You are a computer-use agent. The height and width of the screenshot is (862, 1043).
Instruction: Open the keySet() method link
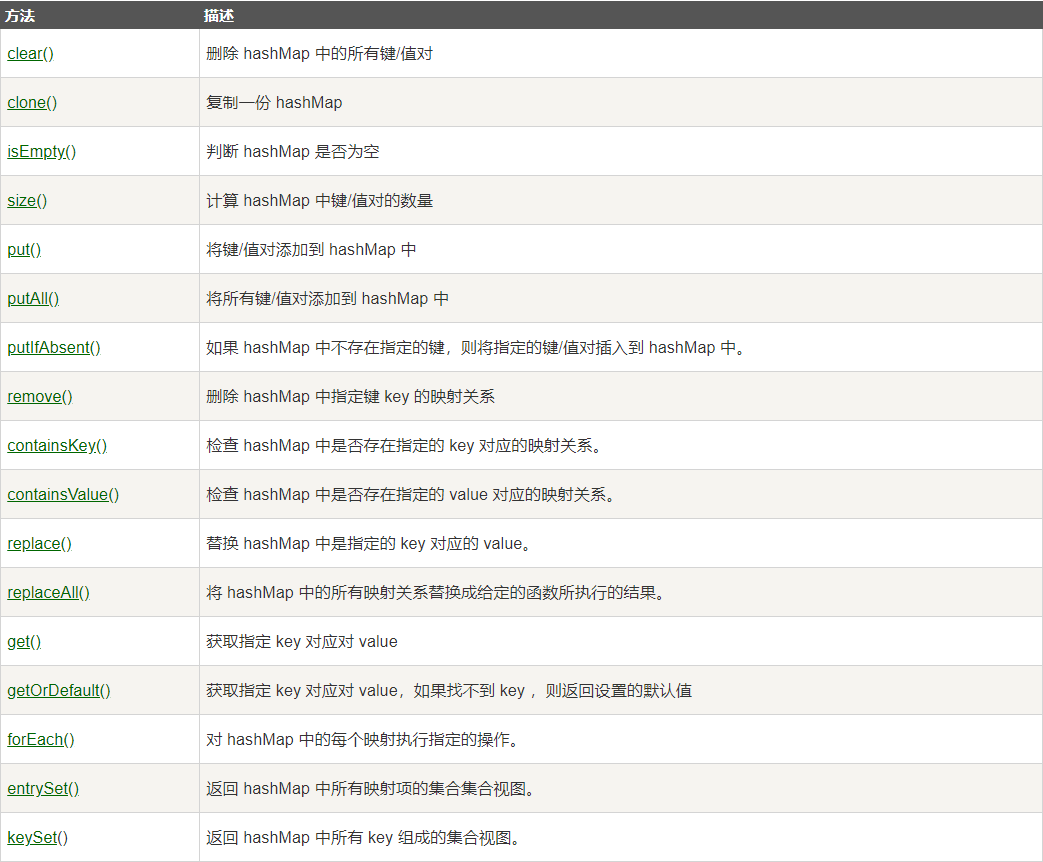(38, 837)
